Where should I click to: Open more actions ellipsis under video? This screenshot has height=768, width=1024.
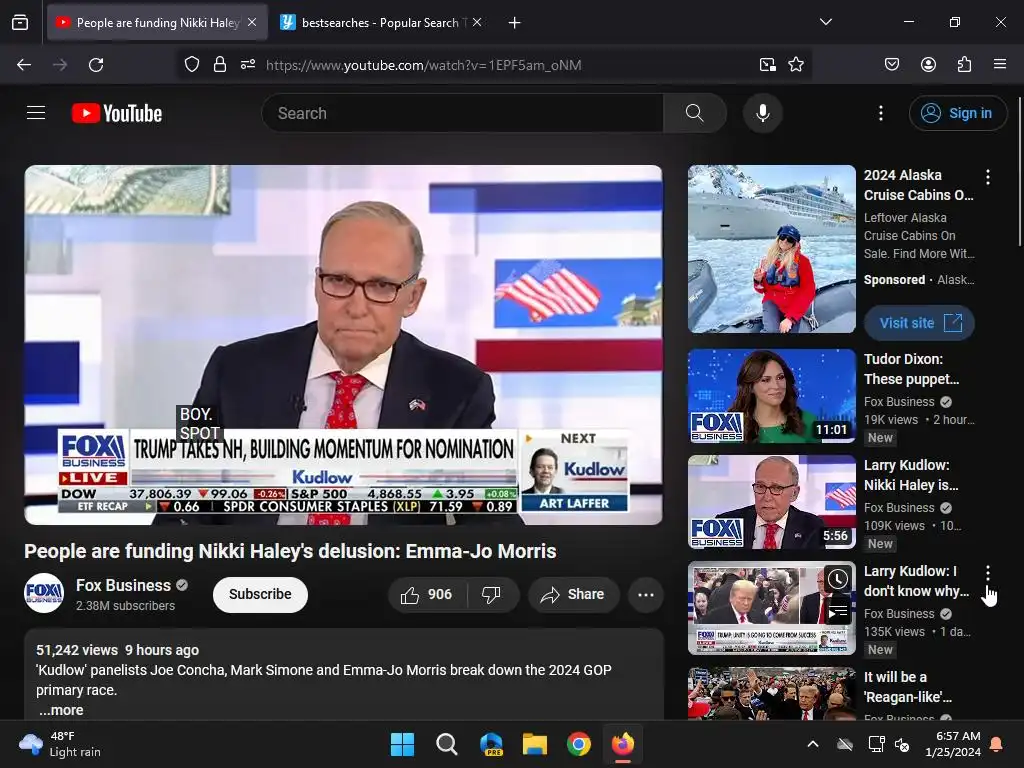(x=646, y=594)
